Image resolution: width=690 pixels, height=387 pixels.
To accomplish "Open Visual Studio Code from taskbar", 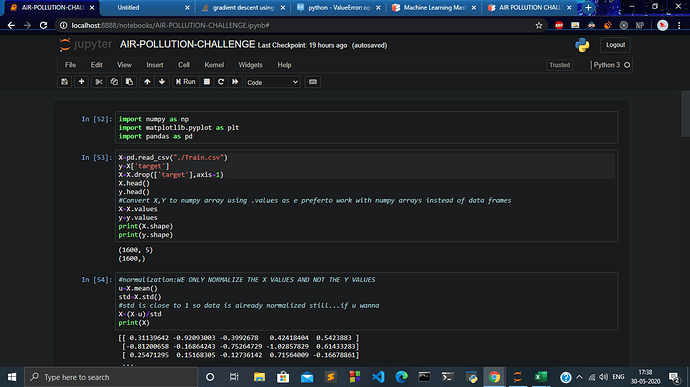I will tap(378, 377).
